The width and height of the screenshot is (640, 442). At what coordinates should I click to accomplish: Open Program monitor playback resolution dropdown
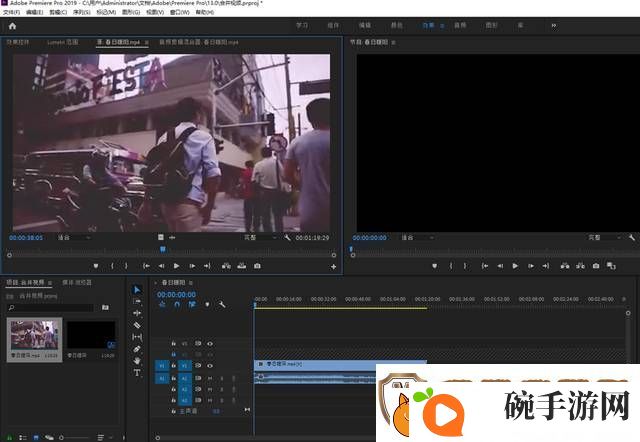click(604, 237)
